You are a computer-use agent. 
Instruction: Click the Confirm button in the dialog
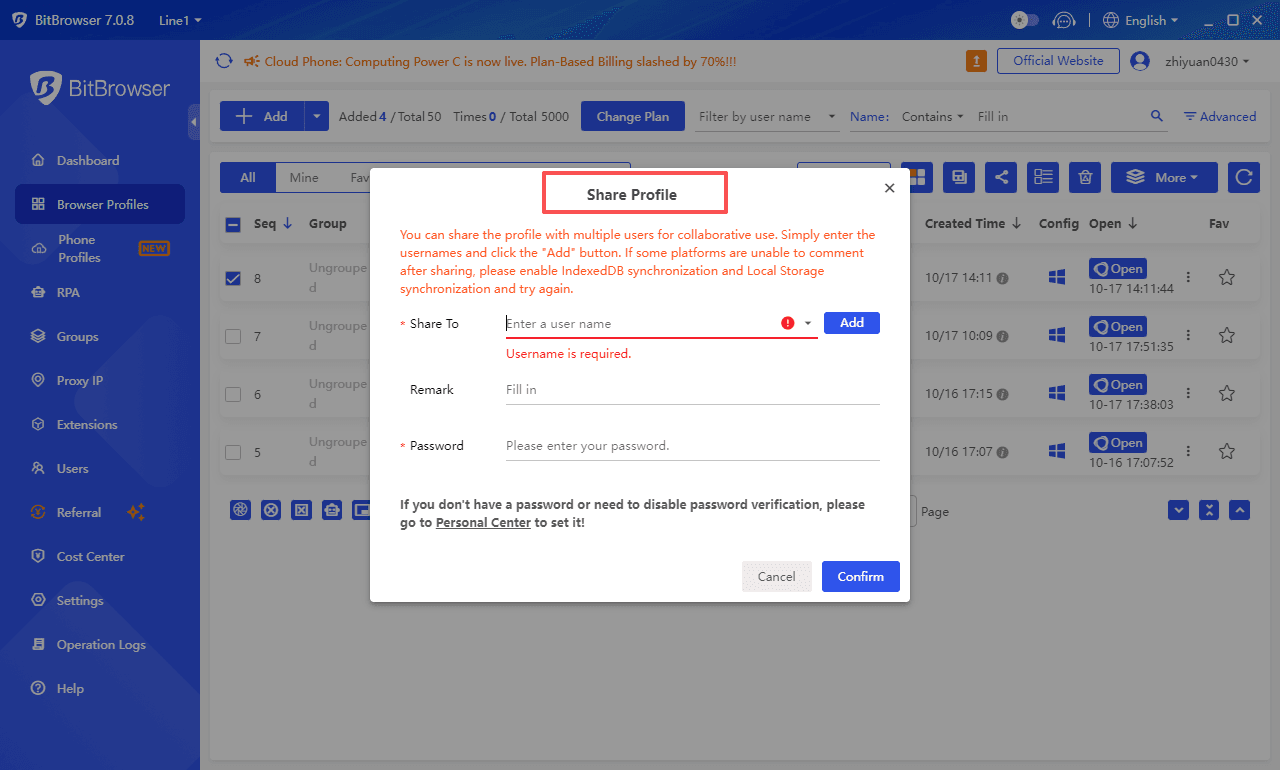tap(860, 577)
